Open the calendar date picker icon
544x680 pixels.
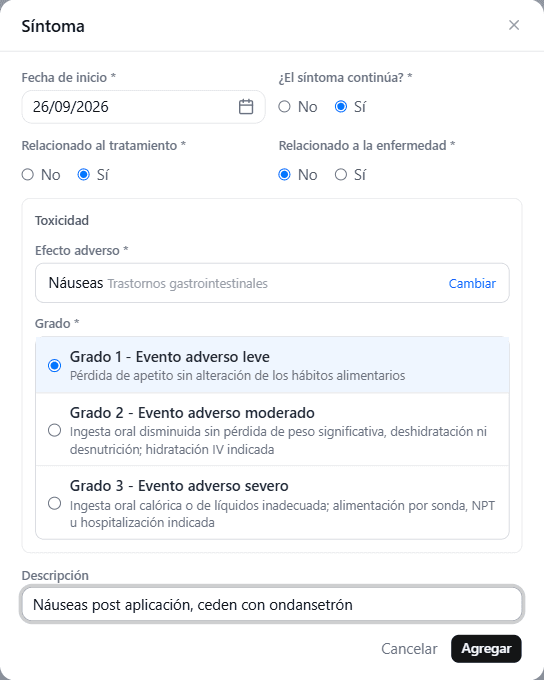[x=246, y=107]
